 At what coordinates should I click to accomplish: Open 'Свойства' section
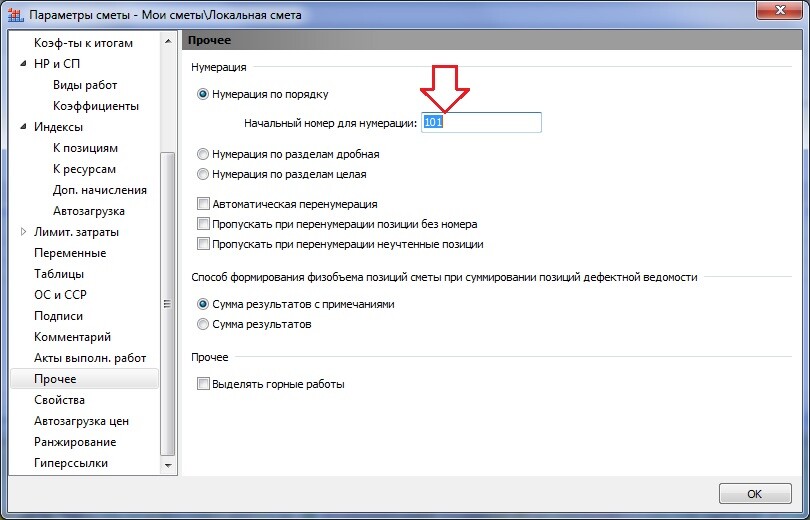[59, 400]
